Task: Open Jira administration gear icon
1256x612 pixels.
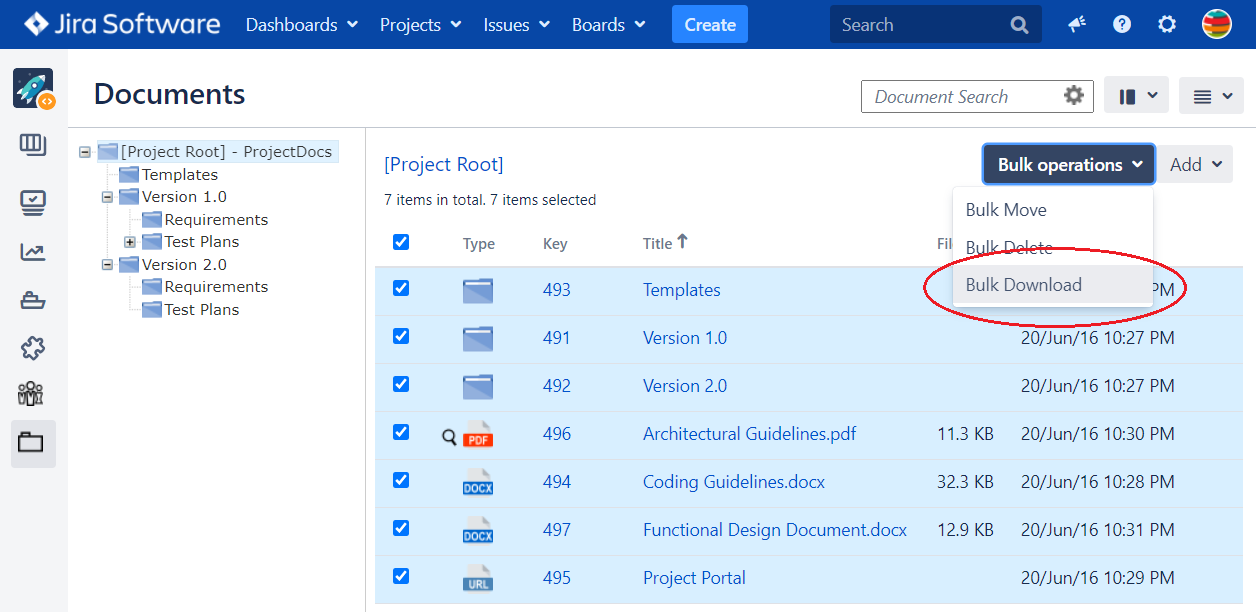Action: click(1167, 25)
